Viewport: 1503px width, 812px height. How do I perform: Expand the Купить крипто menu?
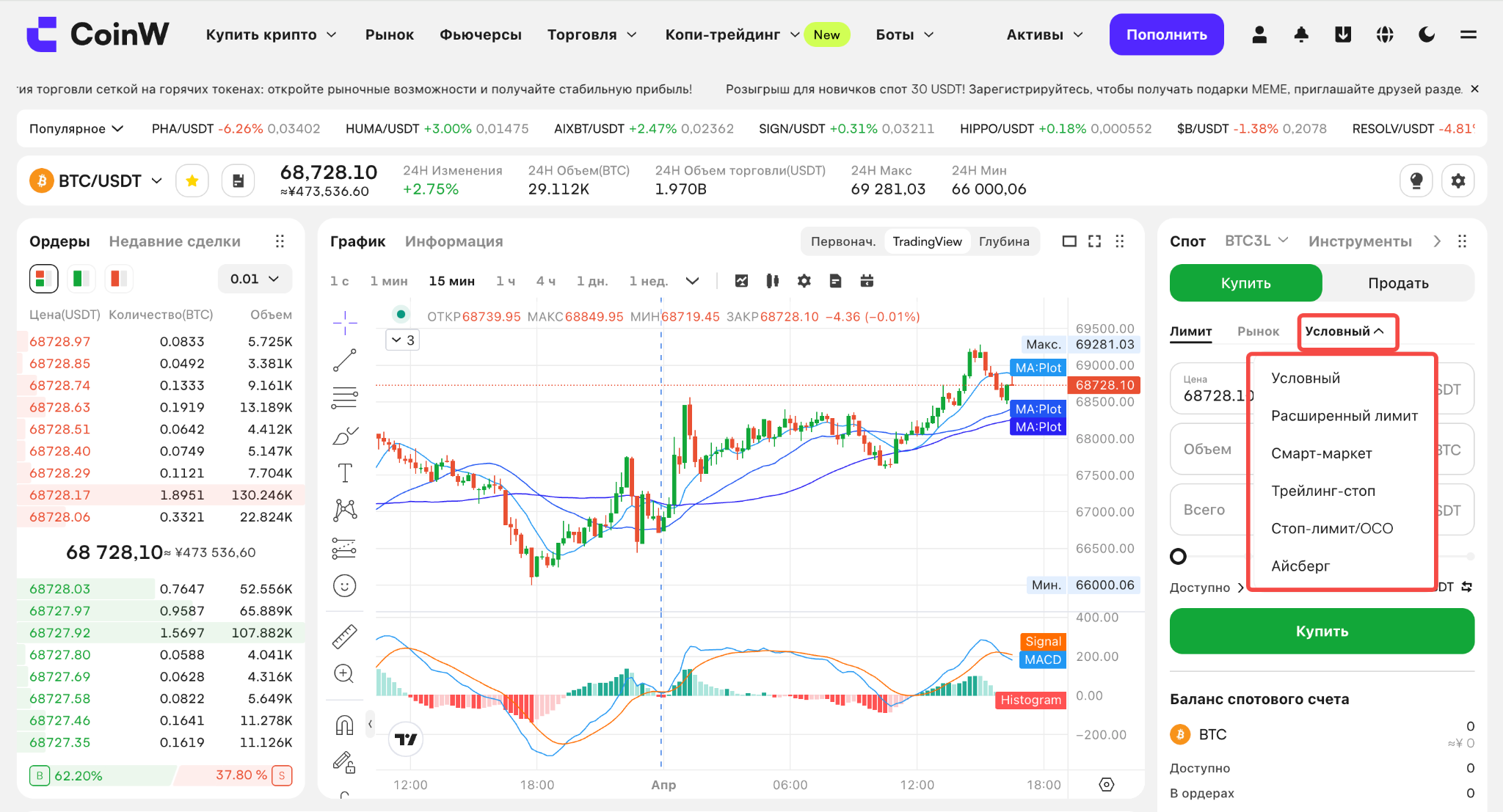coord(271,34)
